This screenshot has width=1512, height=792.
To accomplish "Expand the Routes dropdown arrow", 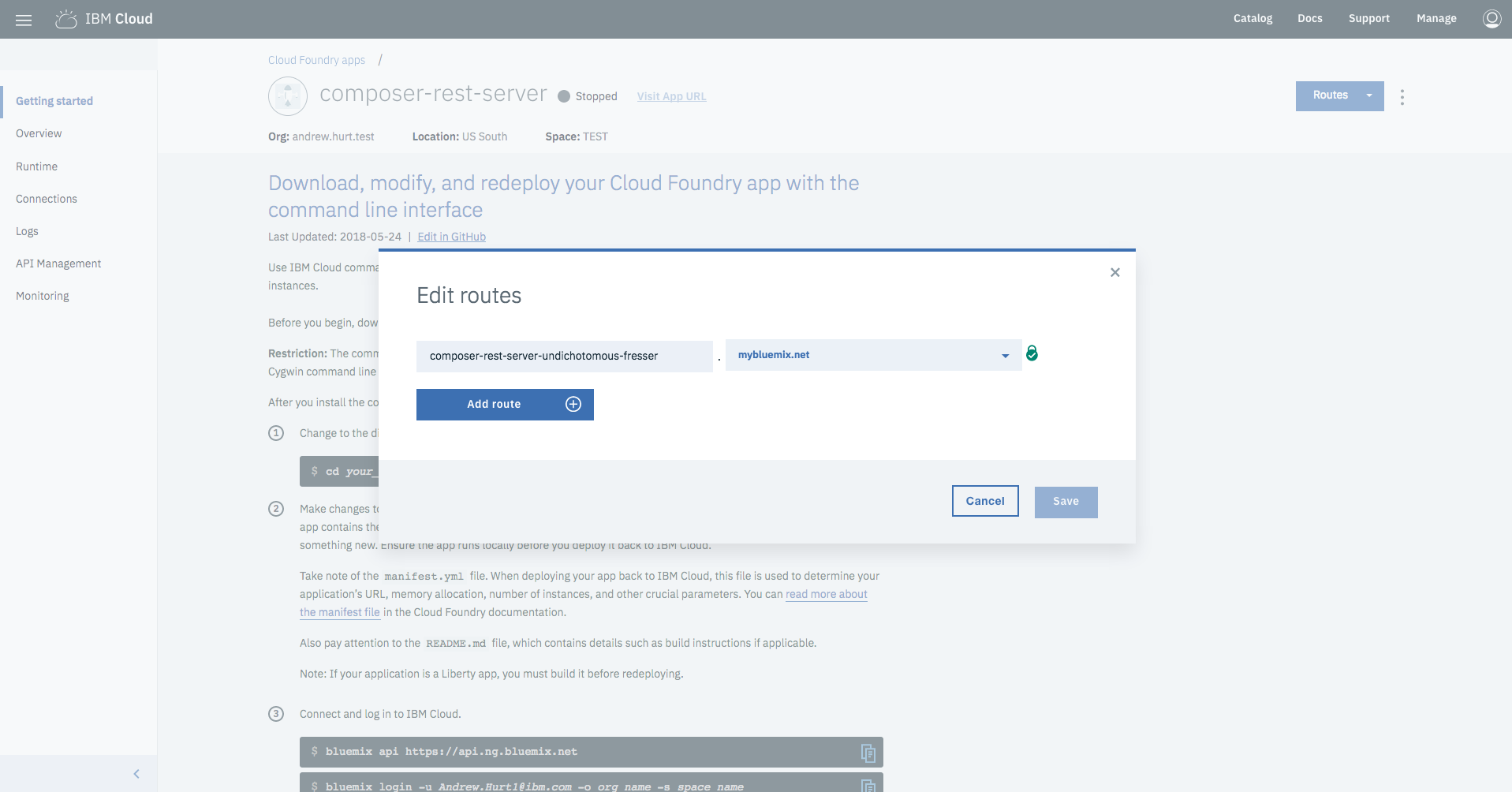I will coord(1369,95).
